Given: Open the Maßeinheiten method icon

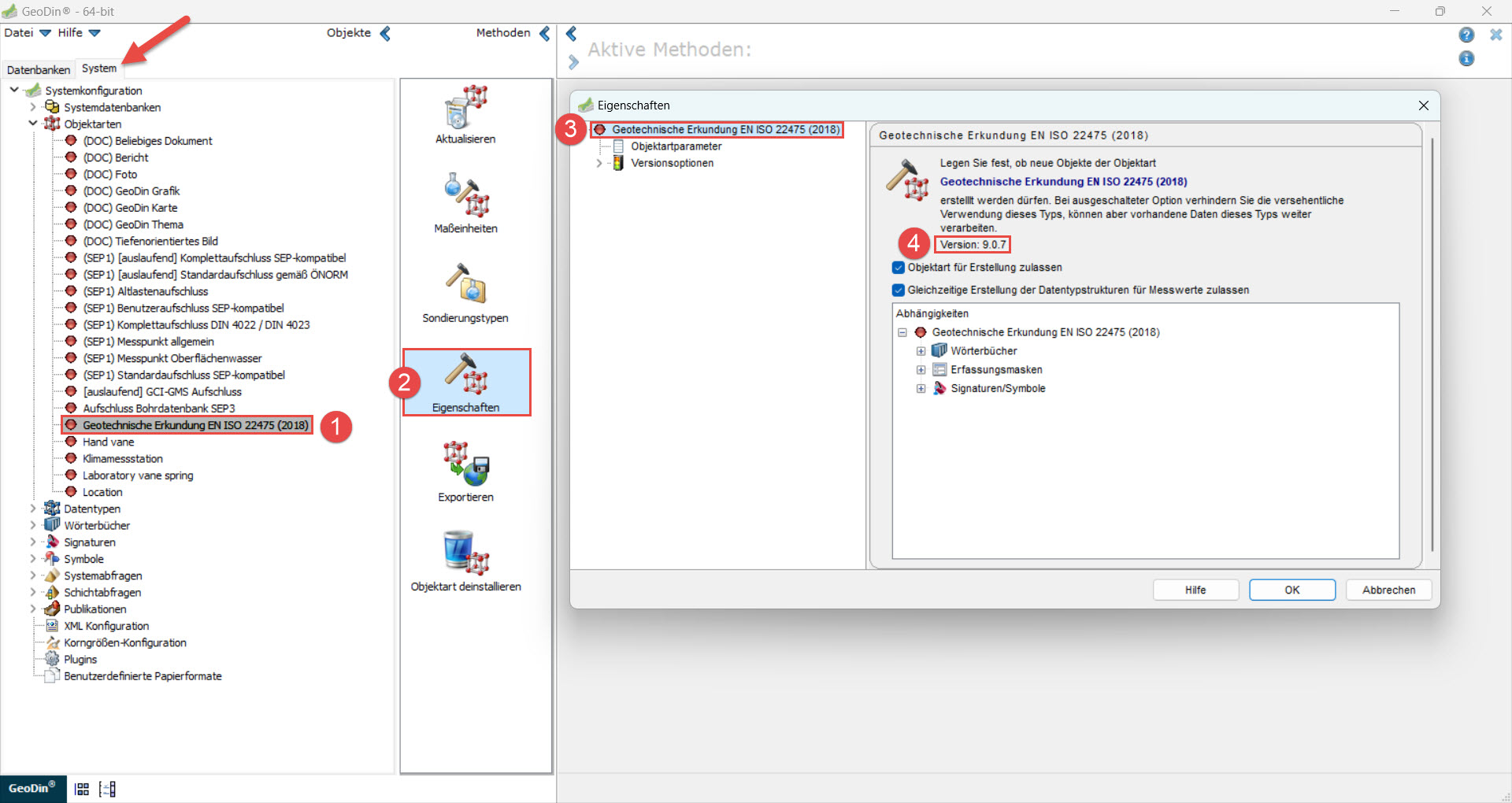Looking at the screenshot, I should pyautogui.click(x=465, y=194).
